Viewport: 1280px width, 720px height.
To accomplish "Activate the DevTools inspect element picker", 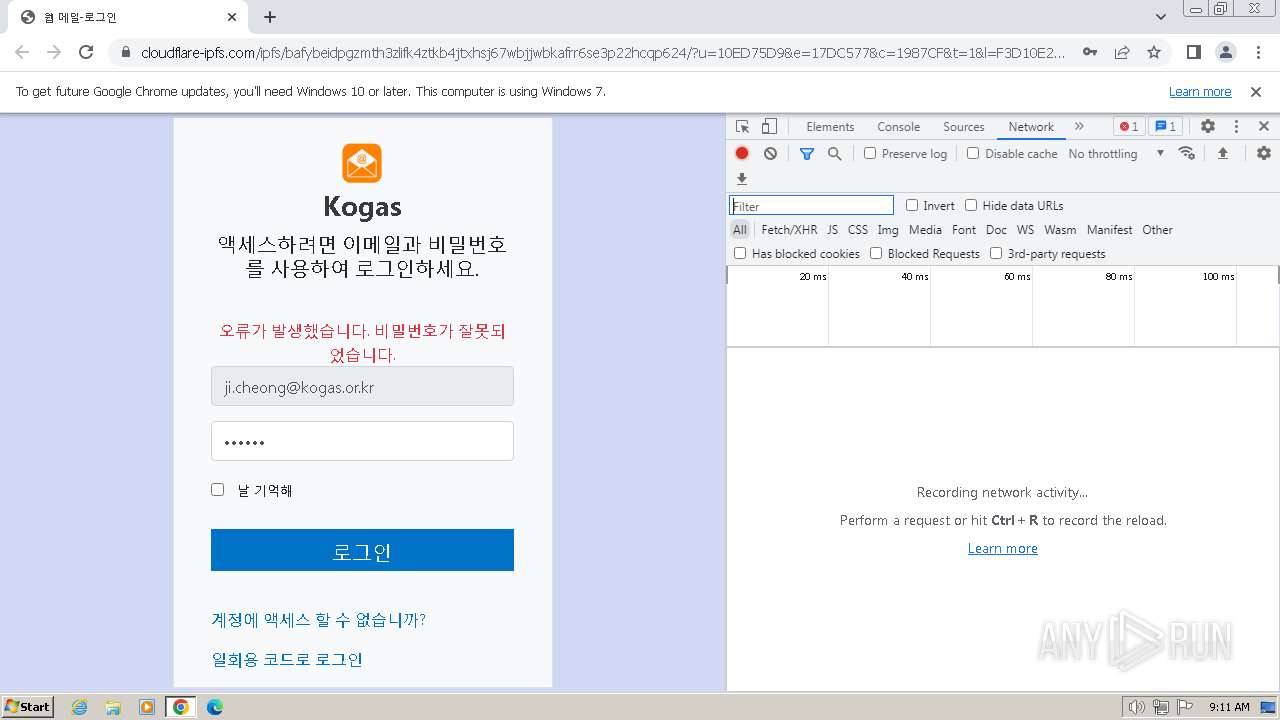I will (742, 127).
